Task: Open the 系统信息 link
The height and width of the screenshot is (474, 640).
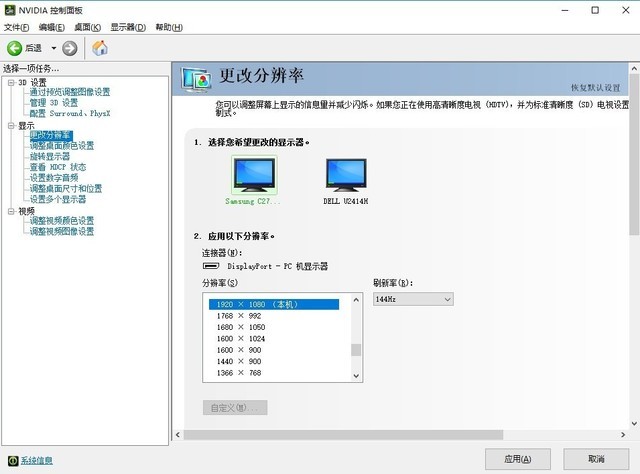Action: click(x=37, y=461)
